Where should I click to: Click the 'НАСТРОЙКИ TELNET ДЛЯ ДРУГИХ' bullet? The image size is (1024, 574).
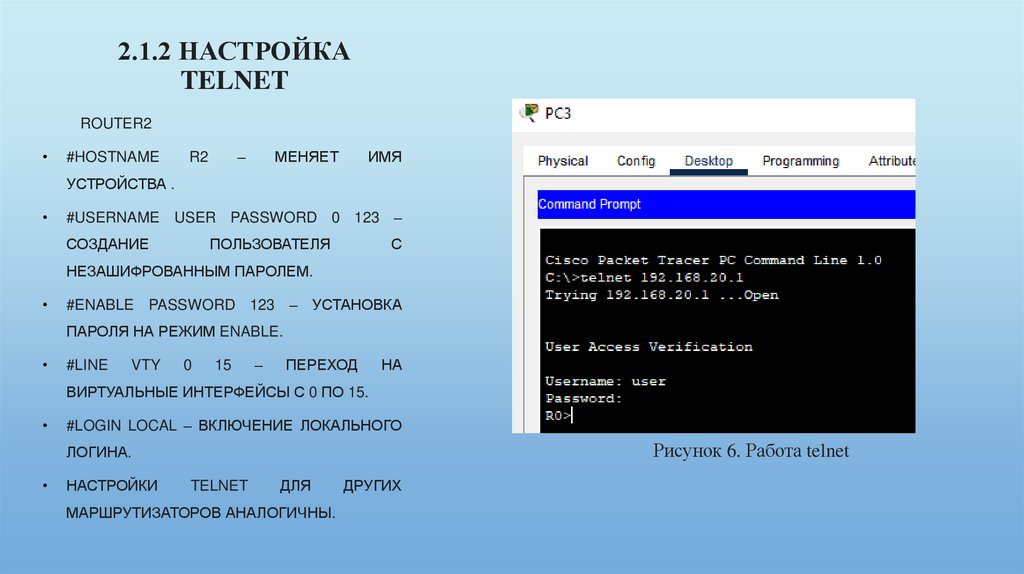coord(234,499)
